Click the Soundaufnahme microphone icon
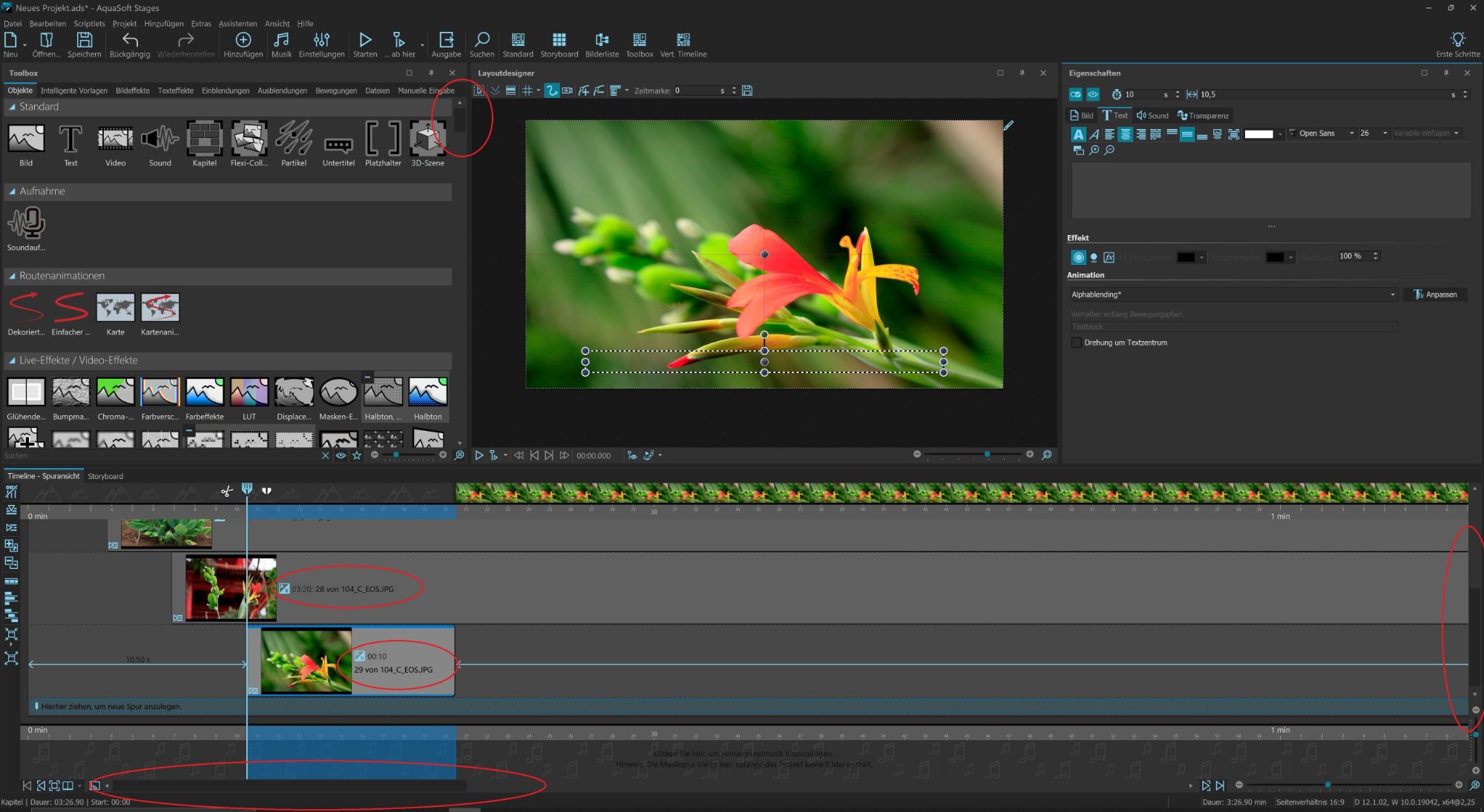 27,223
